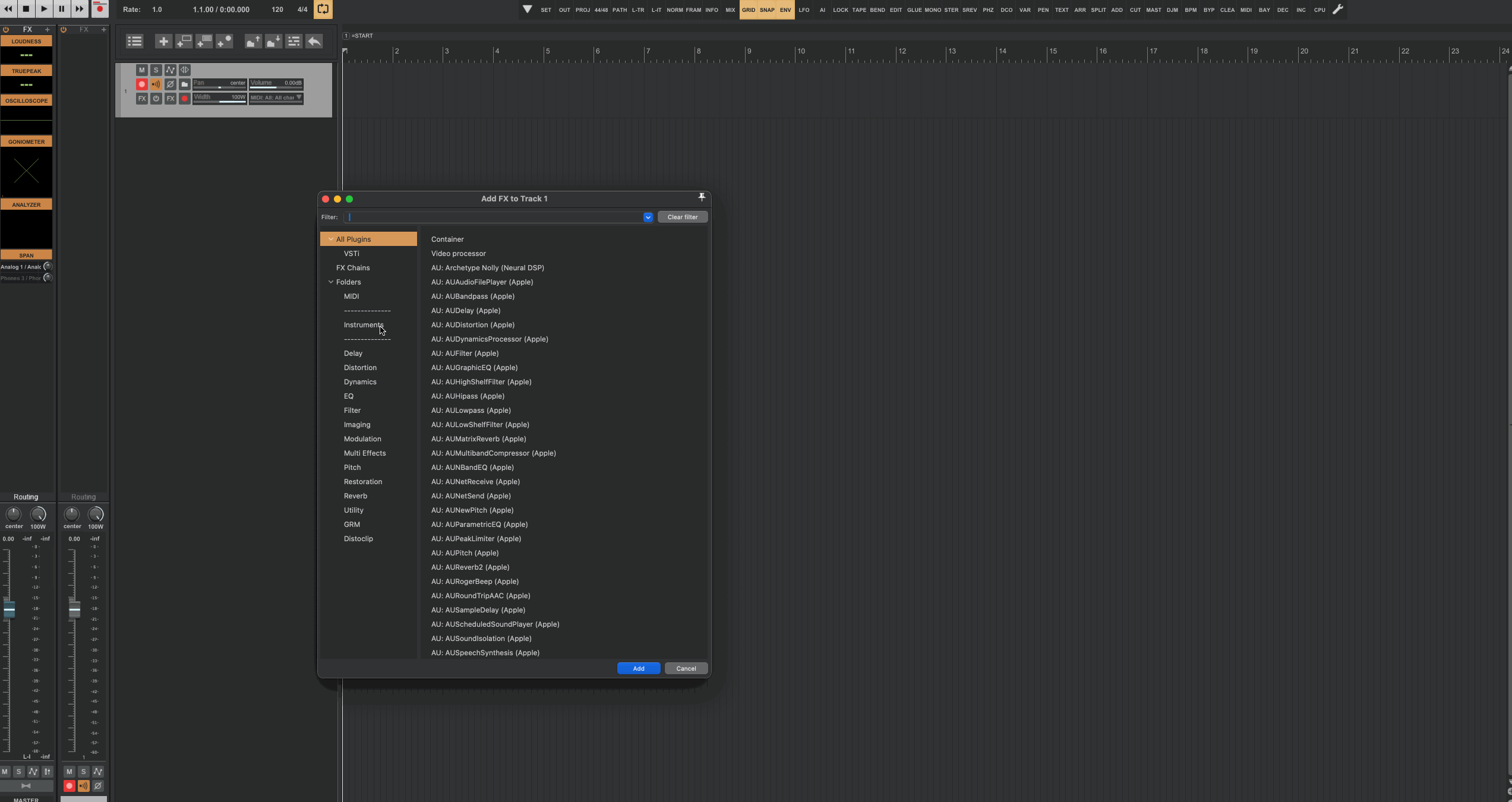Click the Clear filter button
1512x802 pixels.
tap(683, 217)
